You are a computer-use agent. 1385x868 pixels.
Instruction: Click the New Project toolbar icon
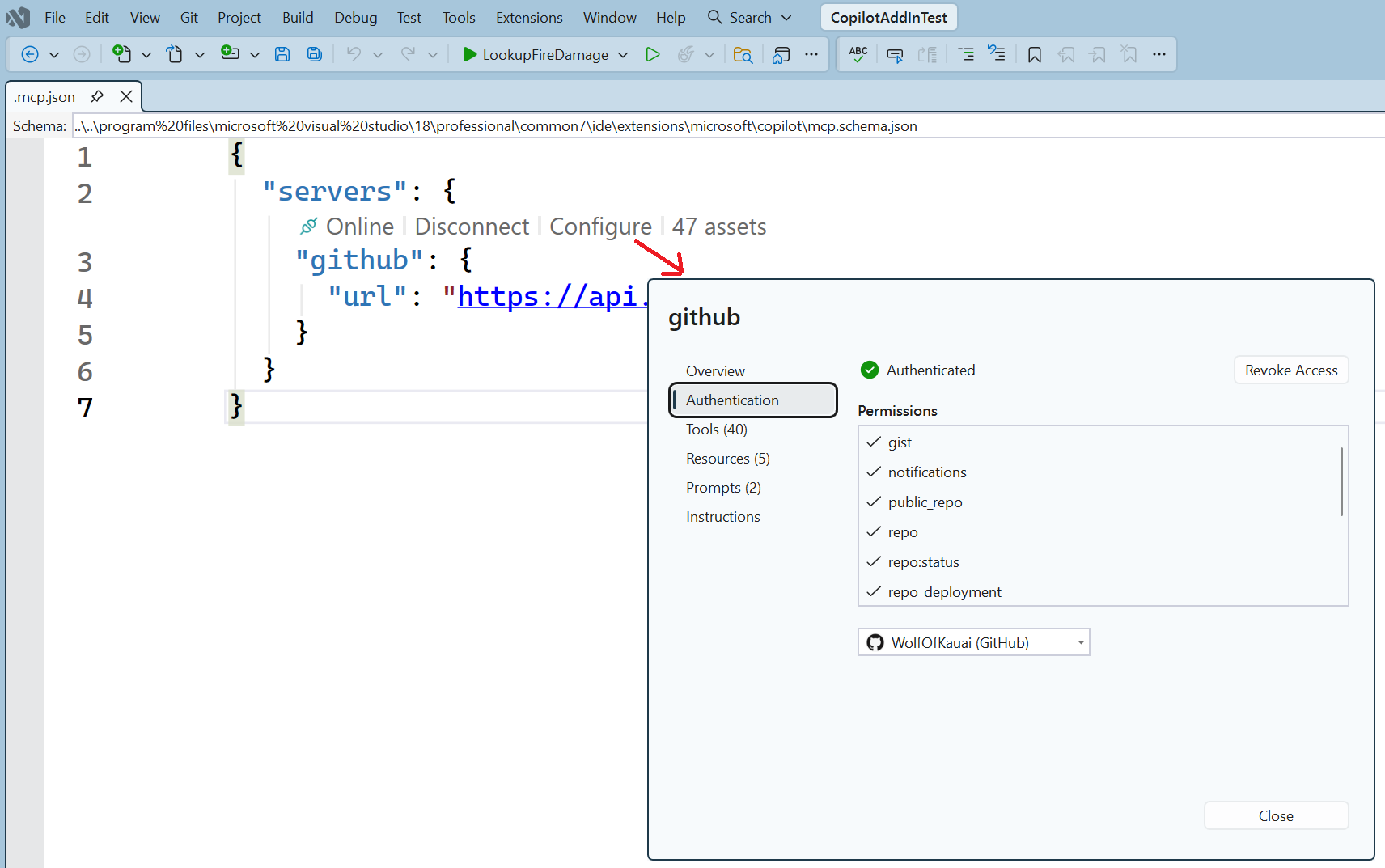121,54
